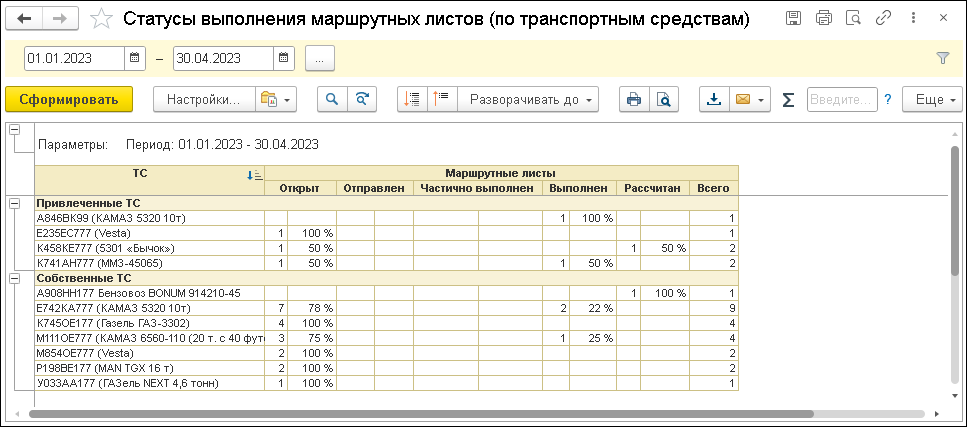This screenshot has height=427, width=967.
Task: Open the Разворачивать до dropdown
Action: [528, 99]
